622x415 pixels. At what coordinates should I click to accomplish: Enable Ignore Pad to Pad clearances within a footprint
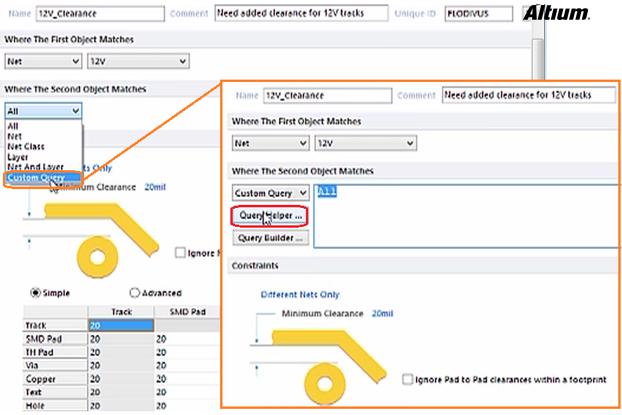click(x=407, y=380)
